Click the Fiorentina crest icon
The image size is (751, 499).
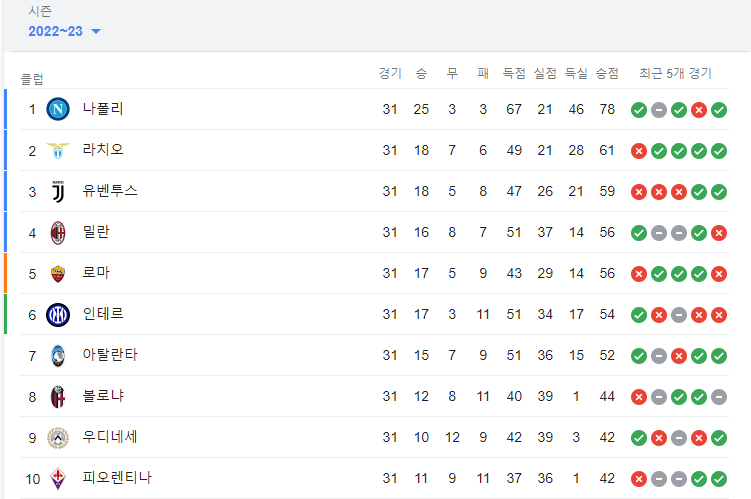[58, 479]
